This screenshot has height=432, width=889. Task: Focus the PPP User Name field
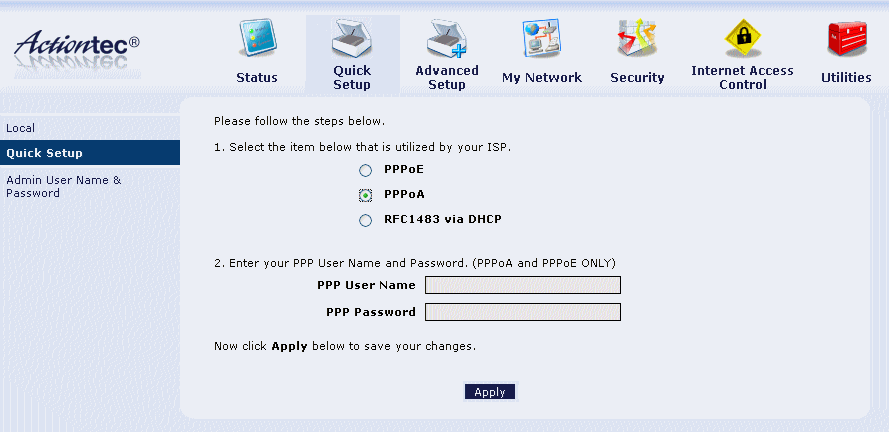click(523, 285)
